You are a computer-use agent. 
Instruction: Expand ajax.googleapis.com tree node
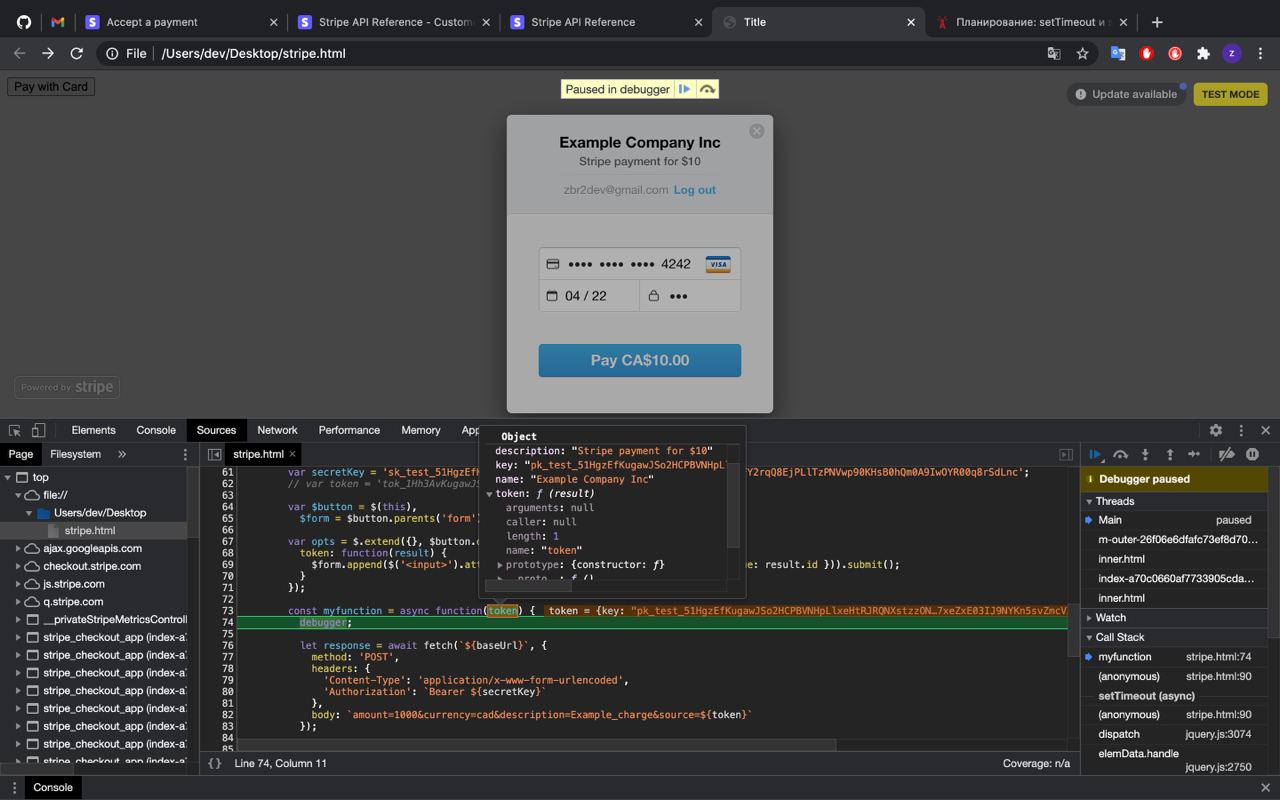[18, 548]
